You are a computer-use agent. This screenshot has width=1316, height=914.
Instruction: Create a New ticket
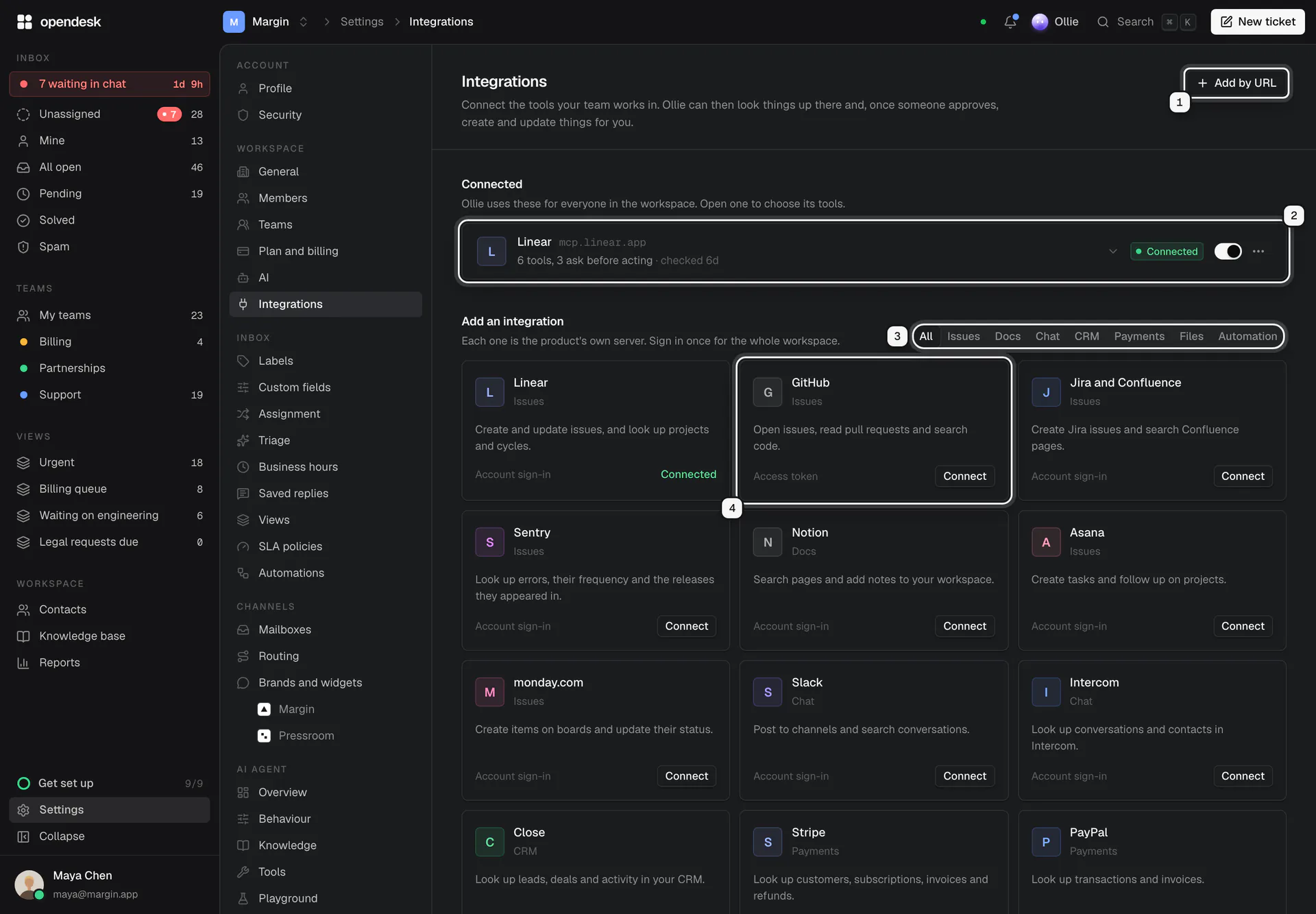point(1258,22)
